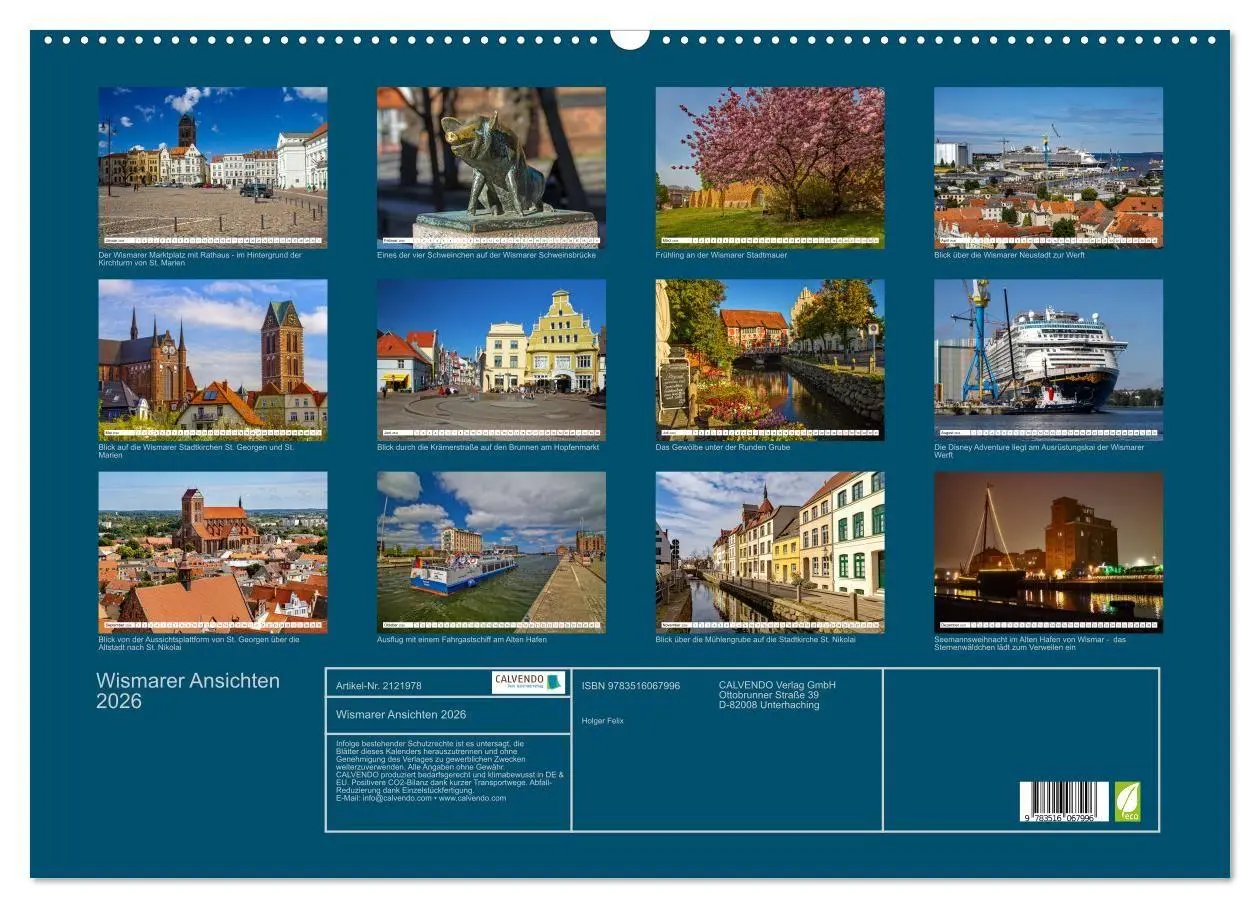Click the Runde Grube canal photo

(x=770, y=360)
